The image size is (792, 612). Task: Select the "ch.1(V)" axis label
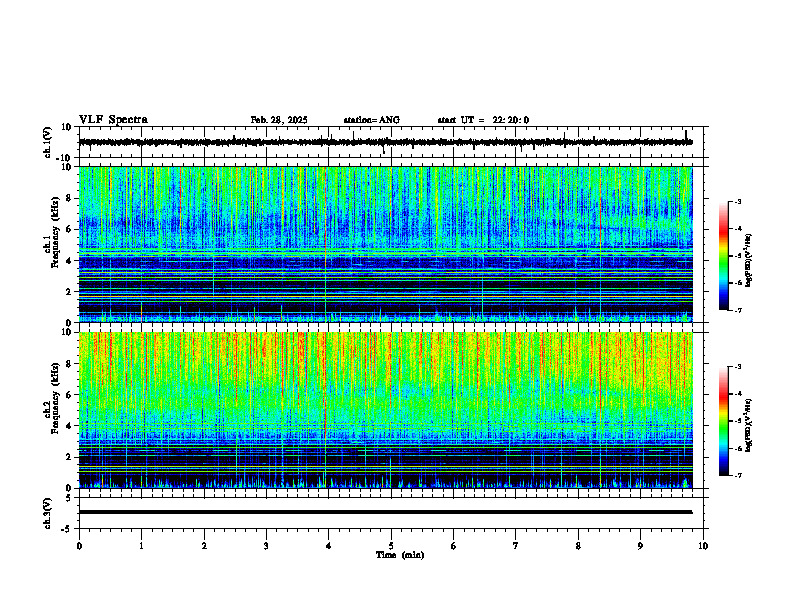click(47, 142)
